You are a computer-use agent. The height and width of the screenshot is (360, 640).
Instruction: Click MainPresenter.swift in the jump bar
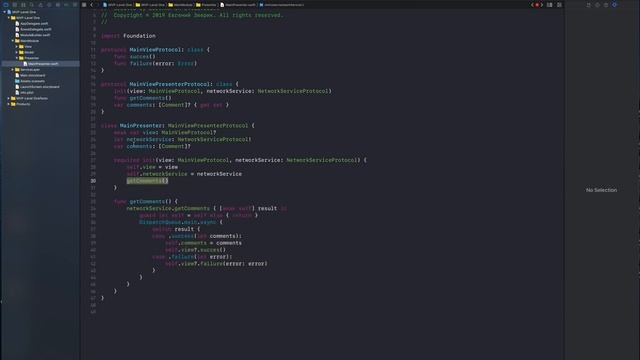click(237, 5)
